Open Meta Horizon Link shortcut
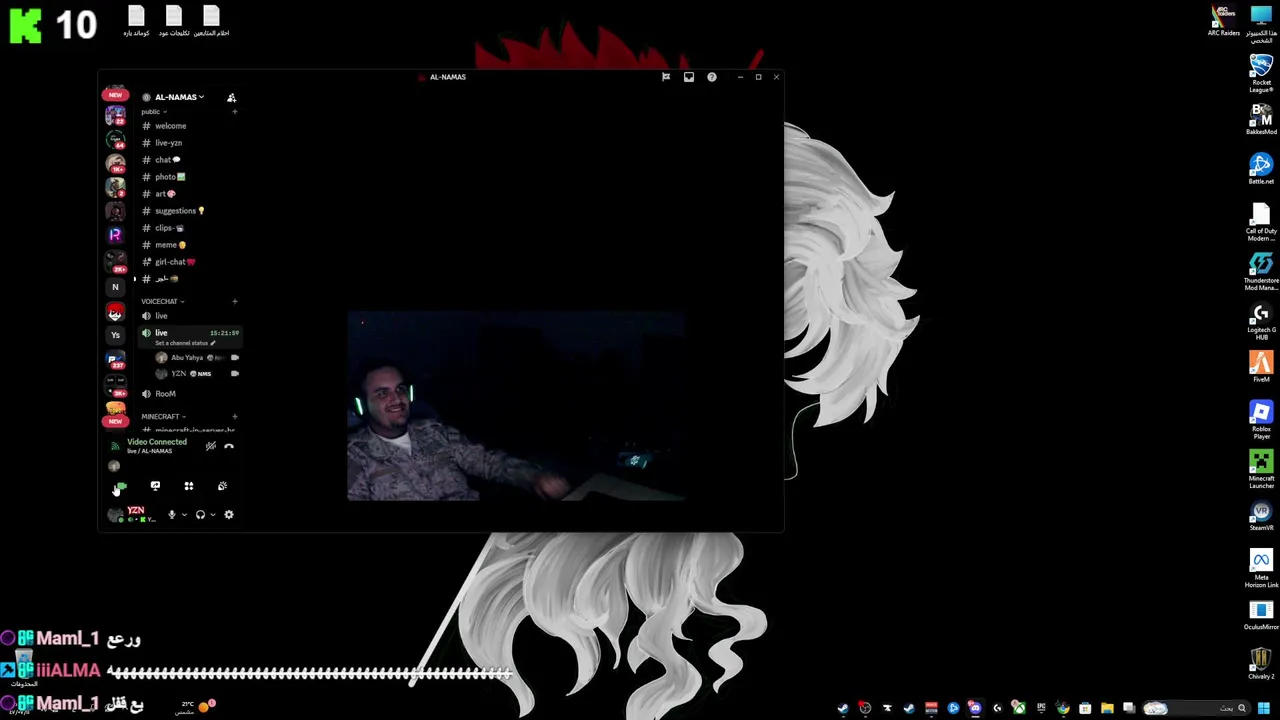This screenshot has height=720, width=1280. coord(1261,568)
